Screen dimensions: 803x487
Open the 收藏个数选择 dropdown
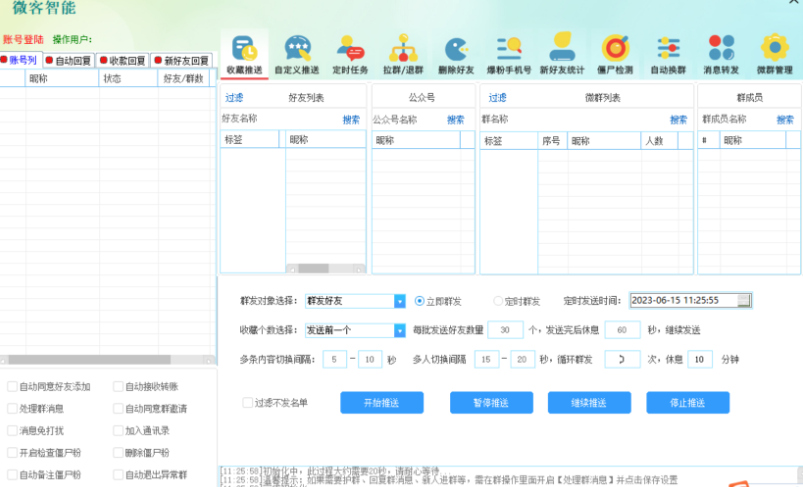(x=400, y=330)
